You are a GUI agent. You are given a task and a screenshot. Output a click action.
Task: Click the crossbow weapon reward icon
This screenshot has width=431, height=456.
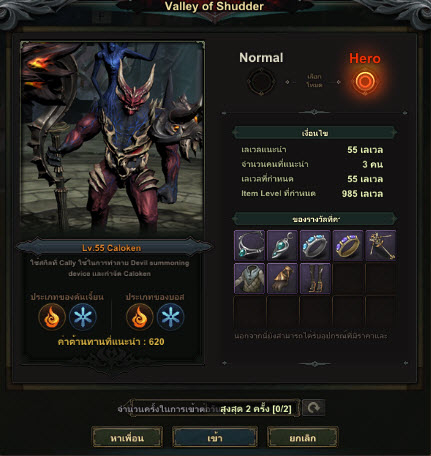(x=380, y=245)
